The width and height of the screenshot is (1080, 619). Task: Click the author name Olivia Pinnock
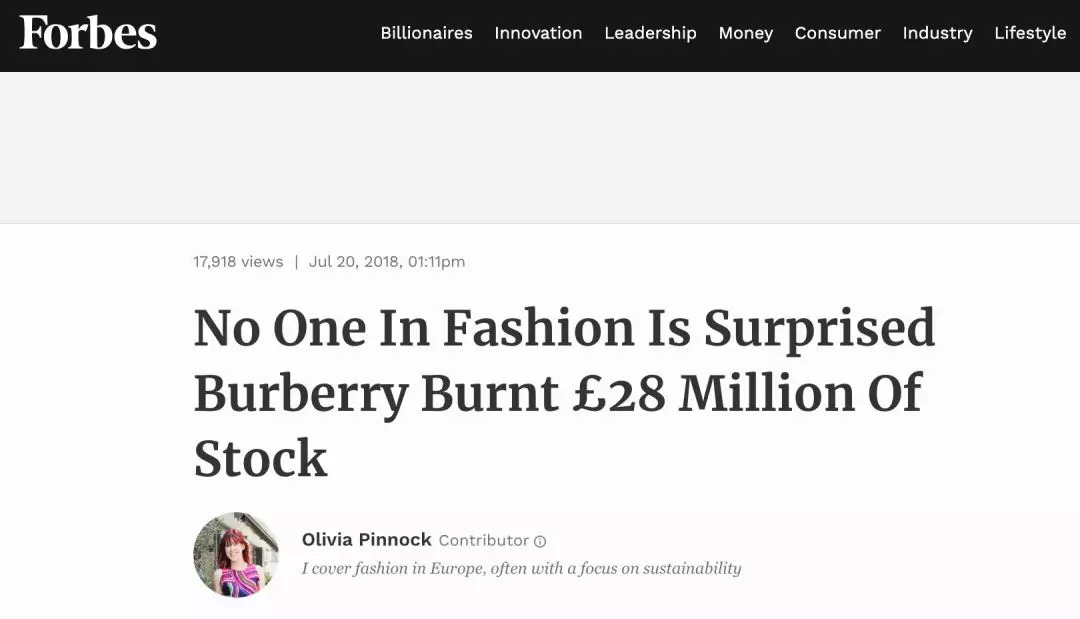[367, 540]
